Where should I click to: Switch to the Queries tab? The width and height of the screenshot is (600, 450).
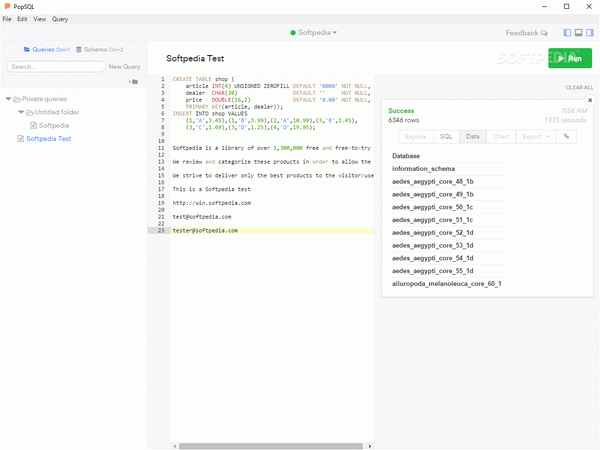click(47, 50)
